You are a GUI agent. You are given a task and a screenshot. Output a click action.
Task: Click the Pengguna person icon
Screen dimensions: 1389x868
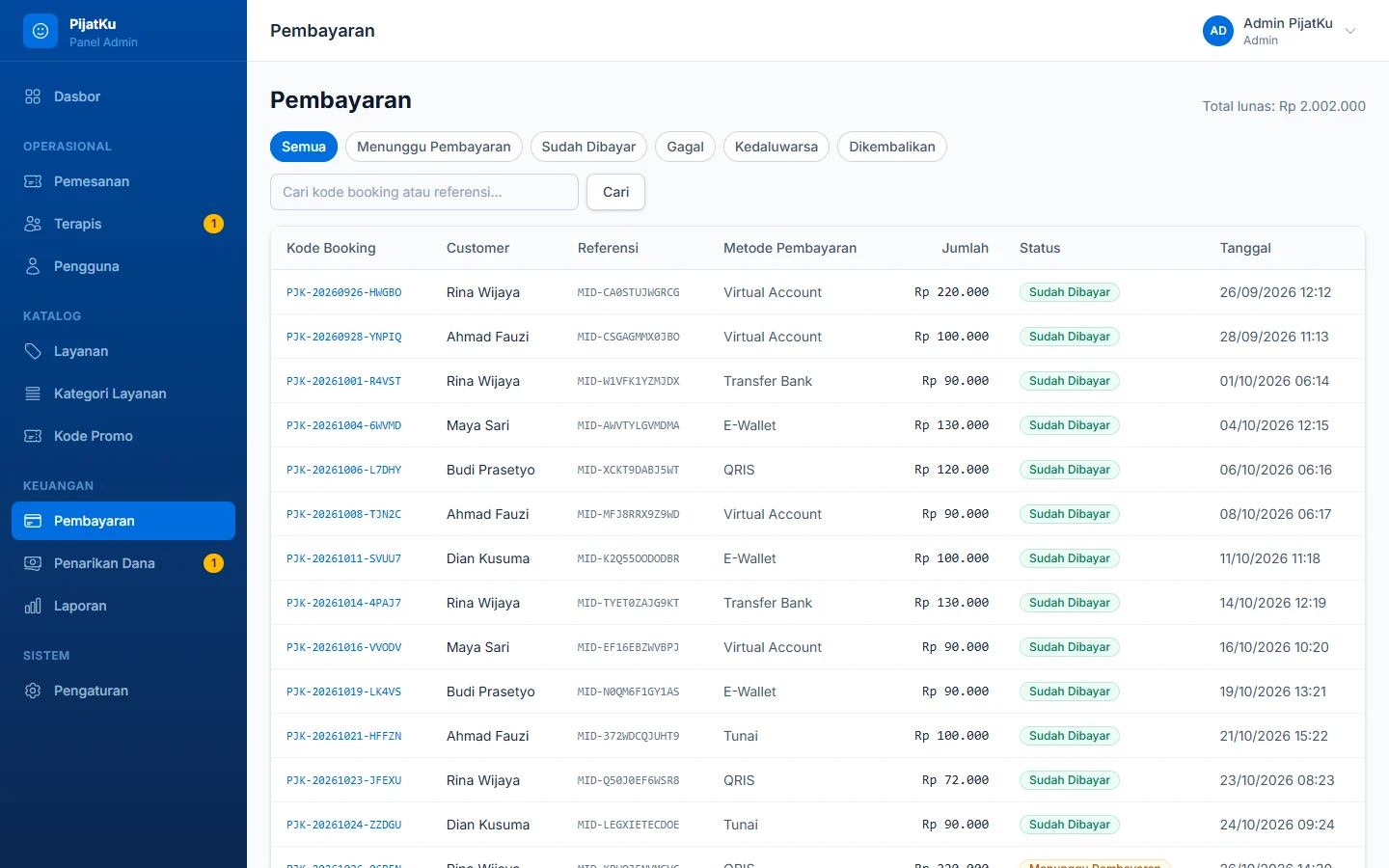[x=33, y=266]
